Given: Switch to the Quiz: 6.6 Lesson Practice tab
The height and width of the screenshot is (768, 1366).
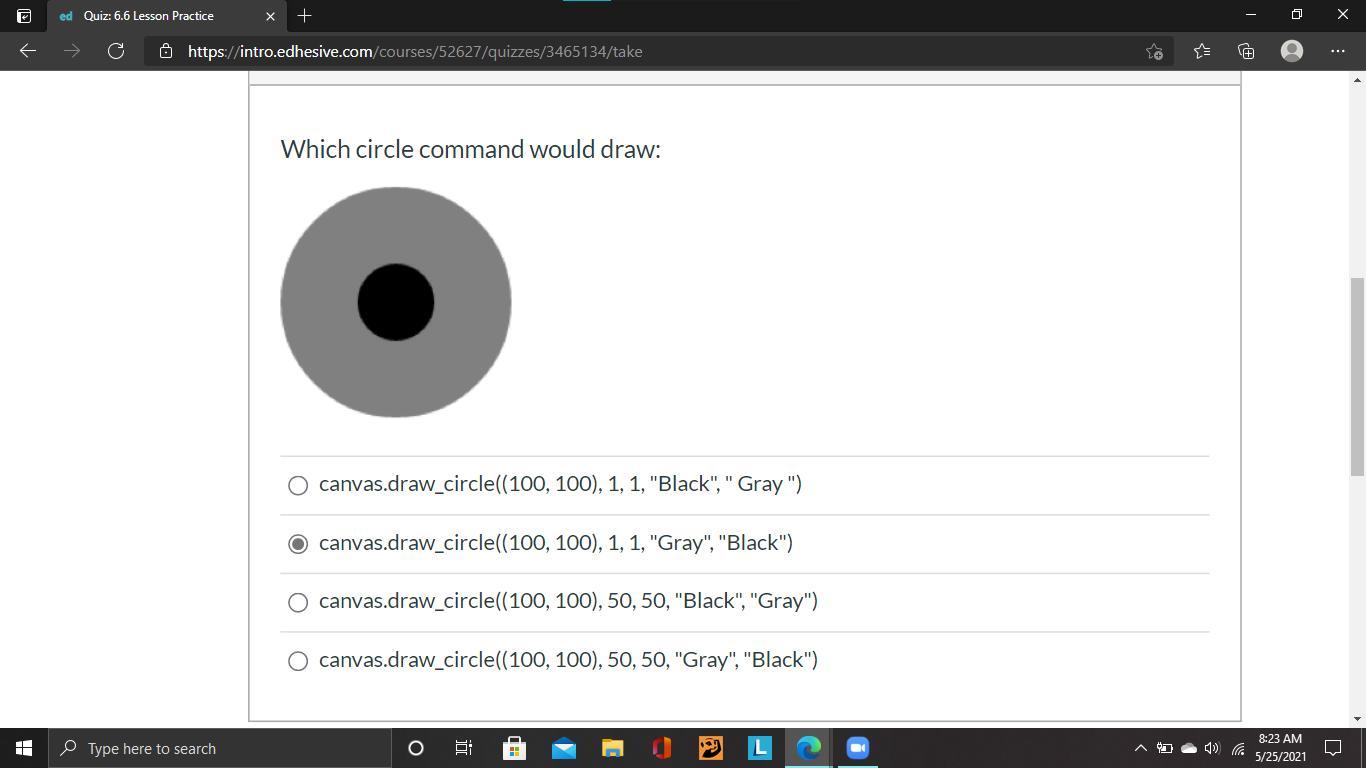Looking at the screenshot, I should [x=166, y=16].
